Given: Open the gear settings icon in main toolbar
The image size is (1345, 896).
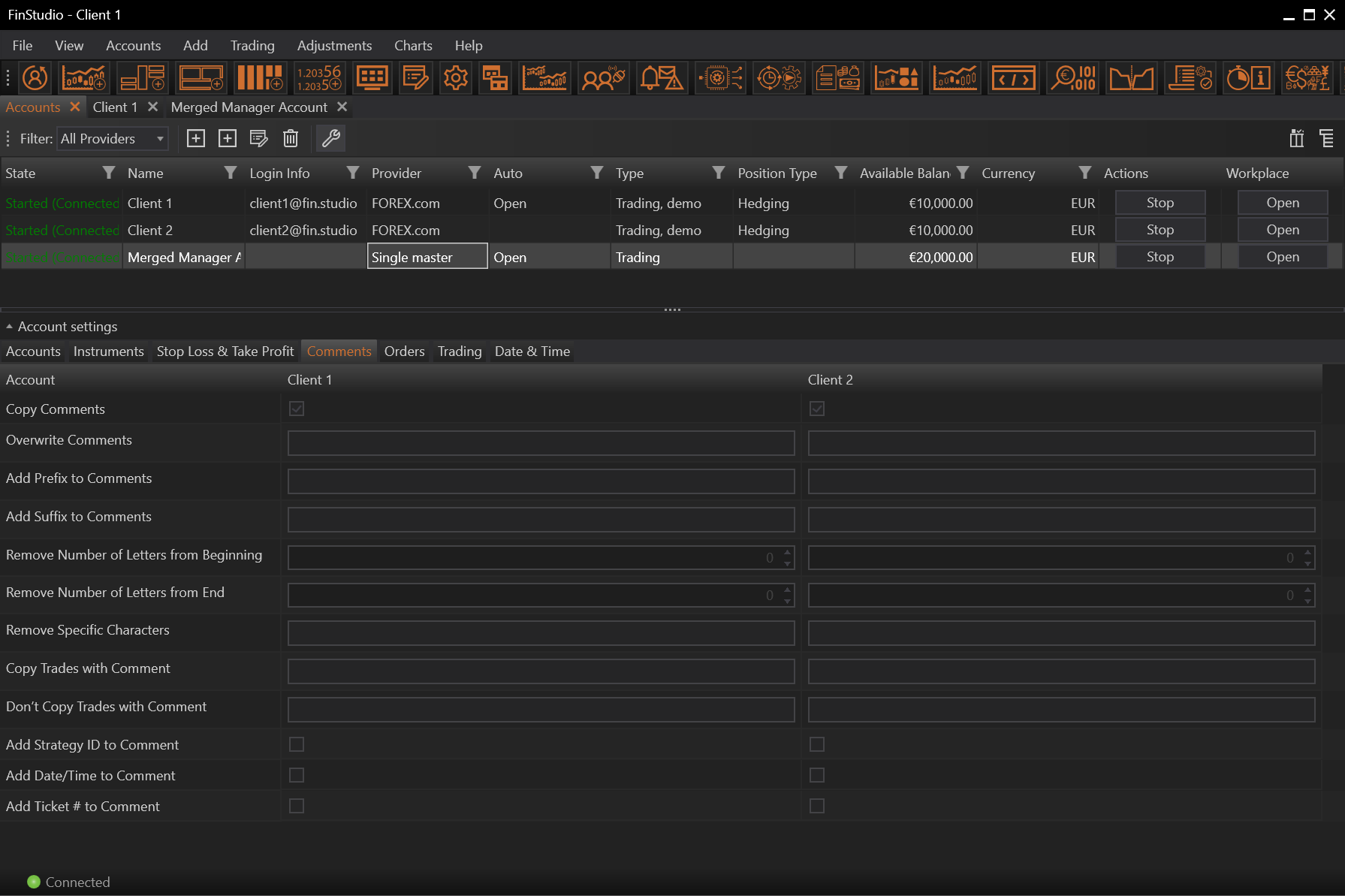Looking at the screenshot, I should pyautogui.click(x=455, y=77).
